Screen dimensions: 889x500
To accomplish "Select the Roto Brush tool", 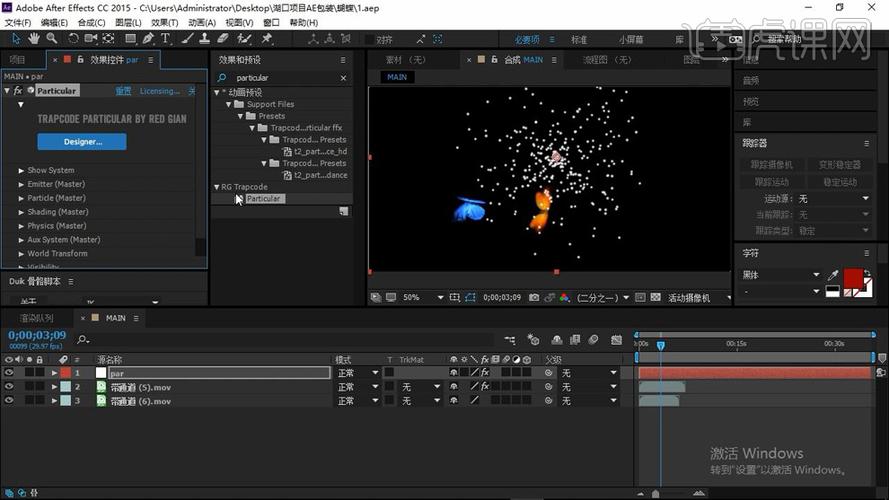I will point(244,39).
